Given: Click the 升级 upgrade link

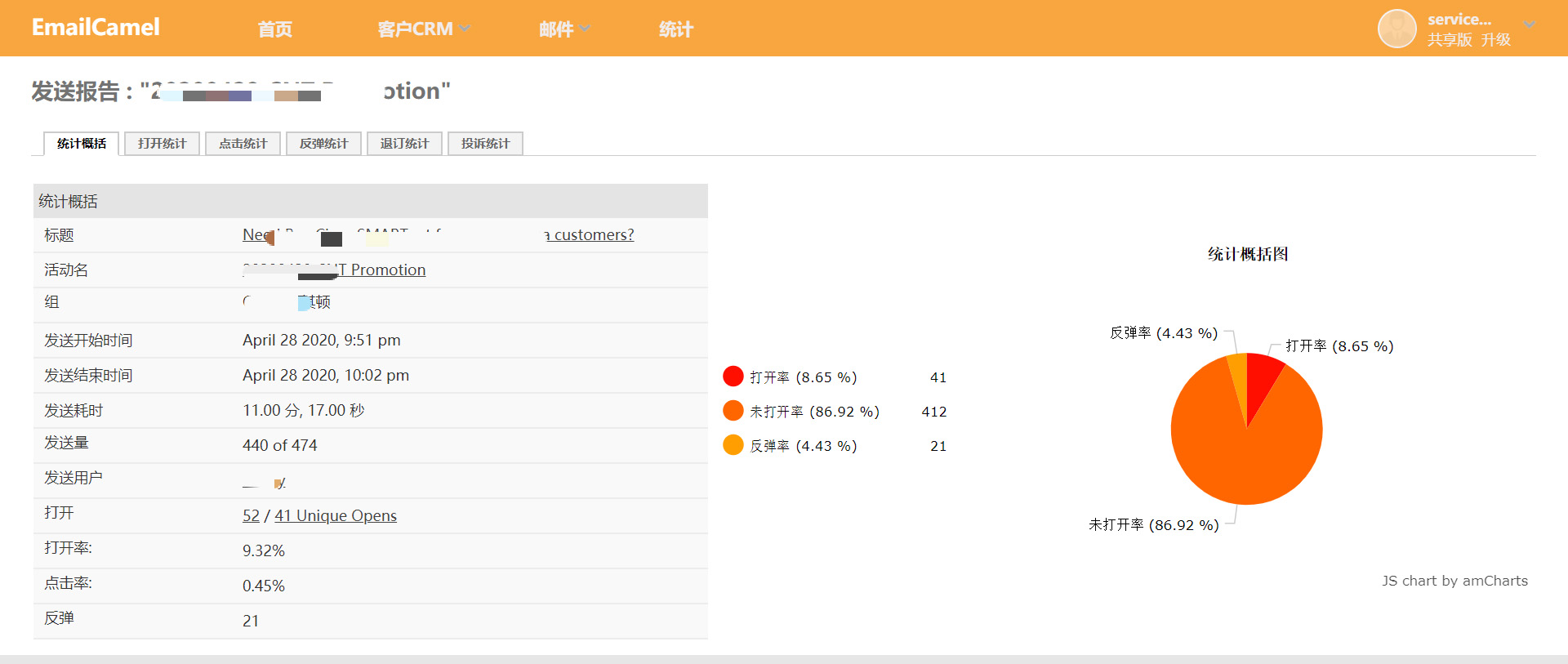Looking at the screenshot, I should pos(1496,39).
